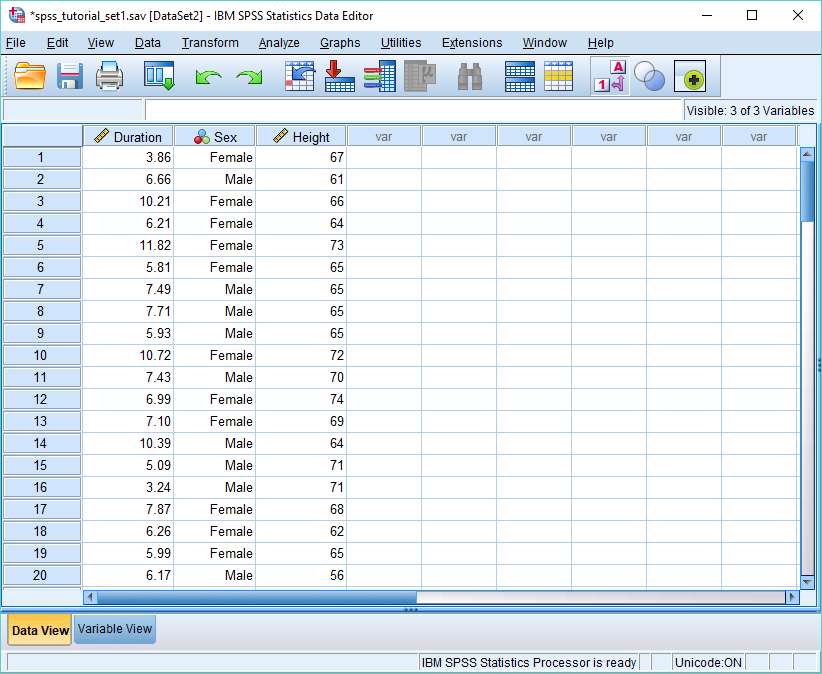This screenshot has width=822, height=674.
Task: Click the Show all variables plus icon
Action: 690,77
